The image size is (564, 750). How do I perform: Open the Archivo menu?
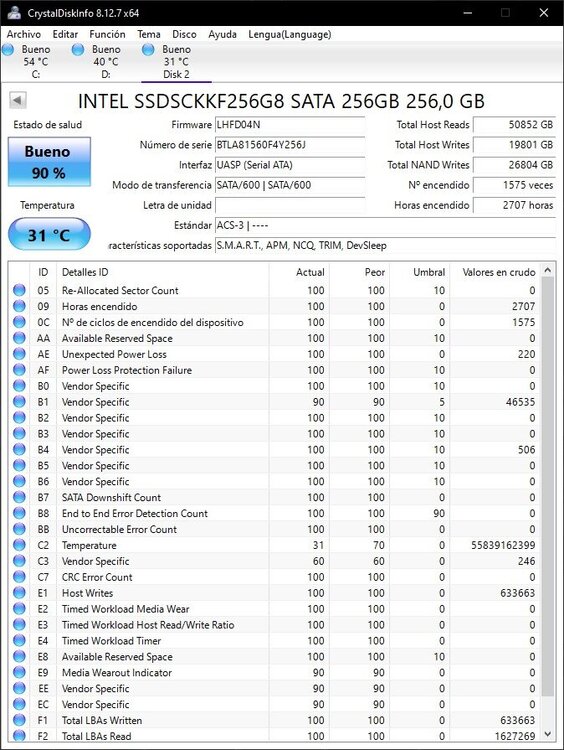click(x=23, y=34)
